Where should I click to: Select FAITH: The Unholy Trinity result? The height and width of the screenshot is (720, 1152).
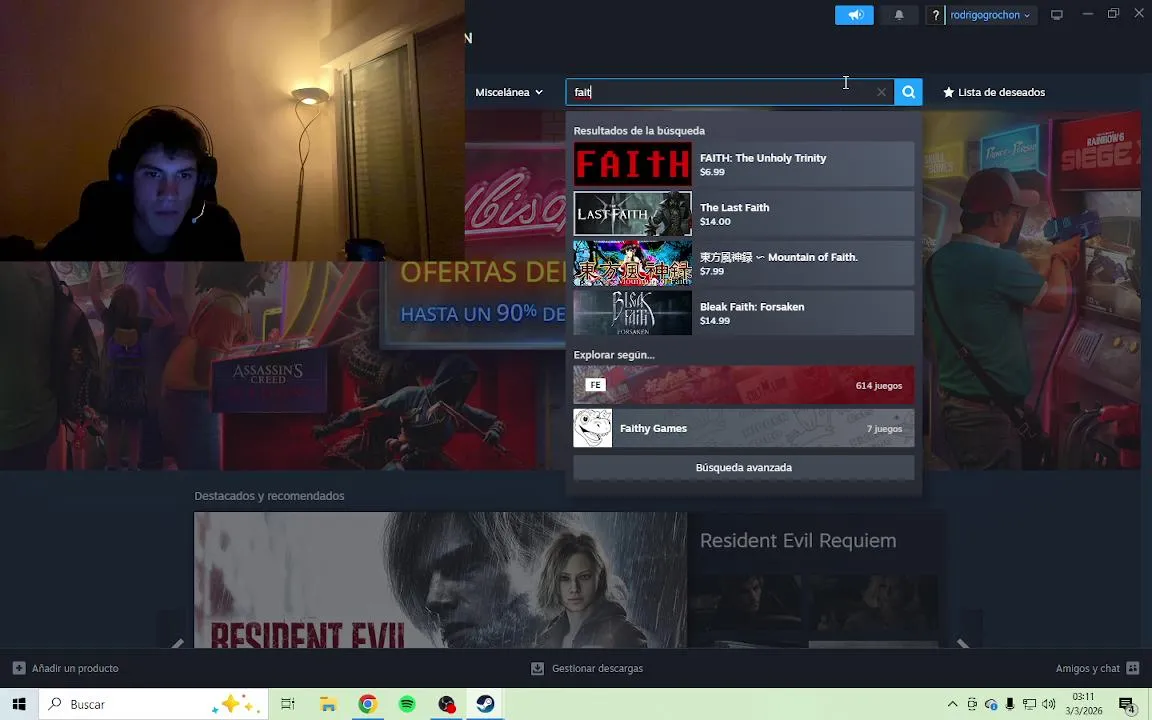point(744,164)
